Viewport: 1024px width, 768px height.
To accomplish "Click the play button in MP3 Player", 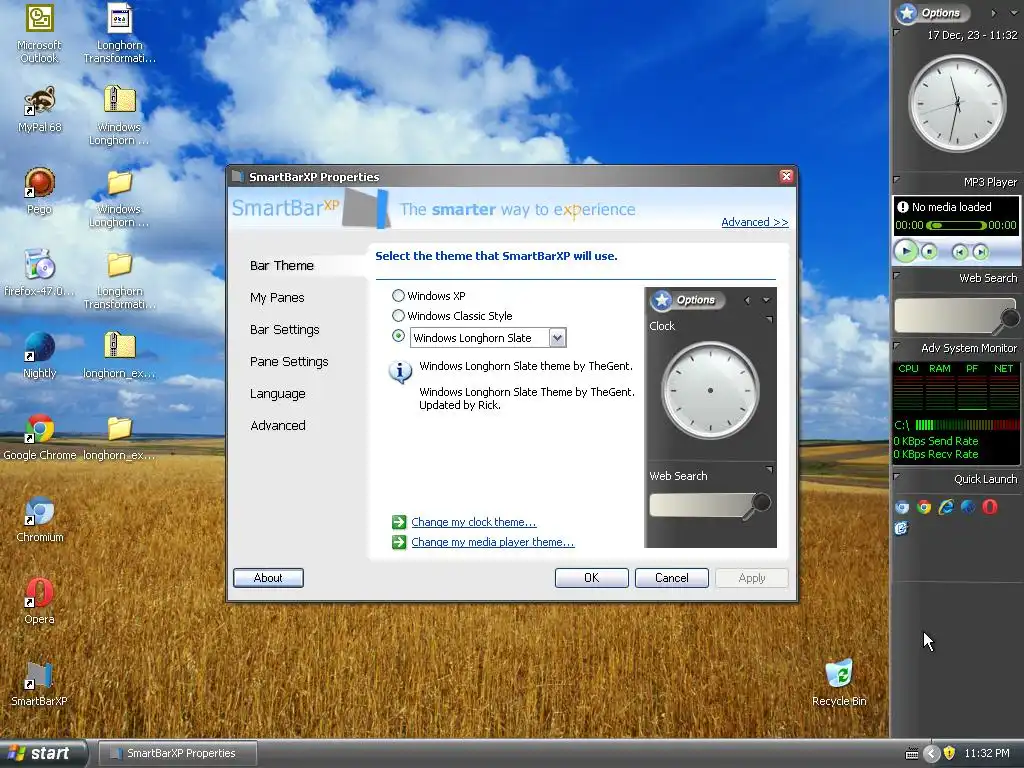I will (x=906, y=251).
